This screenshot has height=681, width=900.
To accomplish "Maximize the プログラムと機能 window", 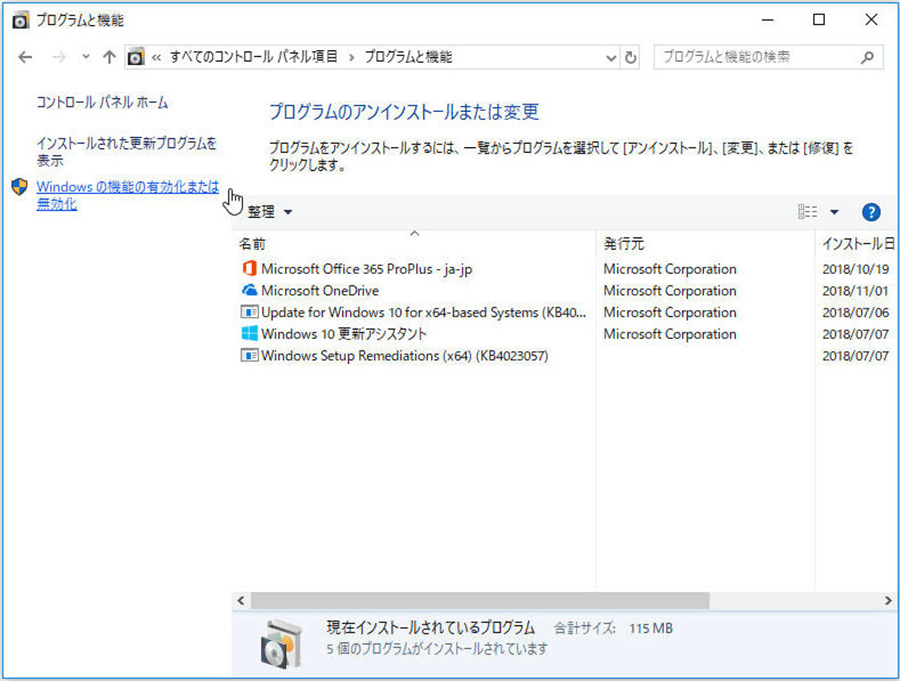I will pos(819,20).
